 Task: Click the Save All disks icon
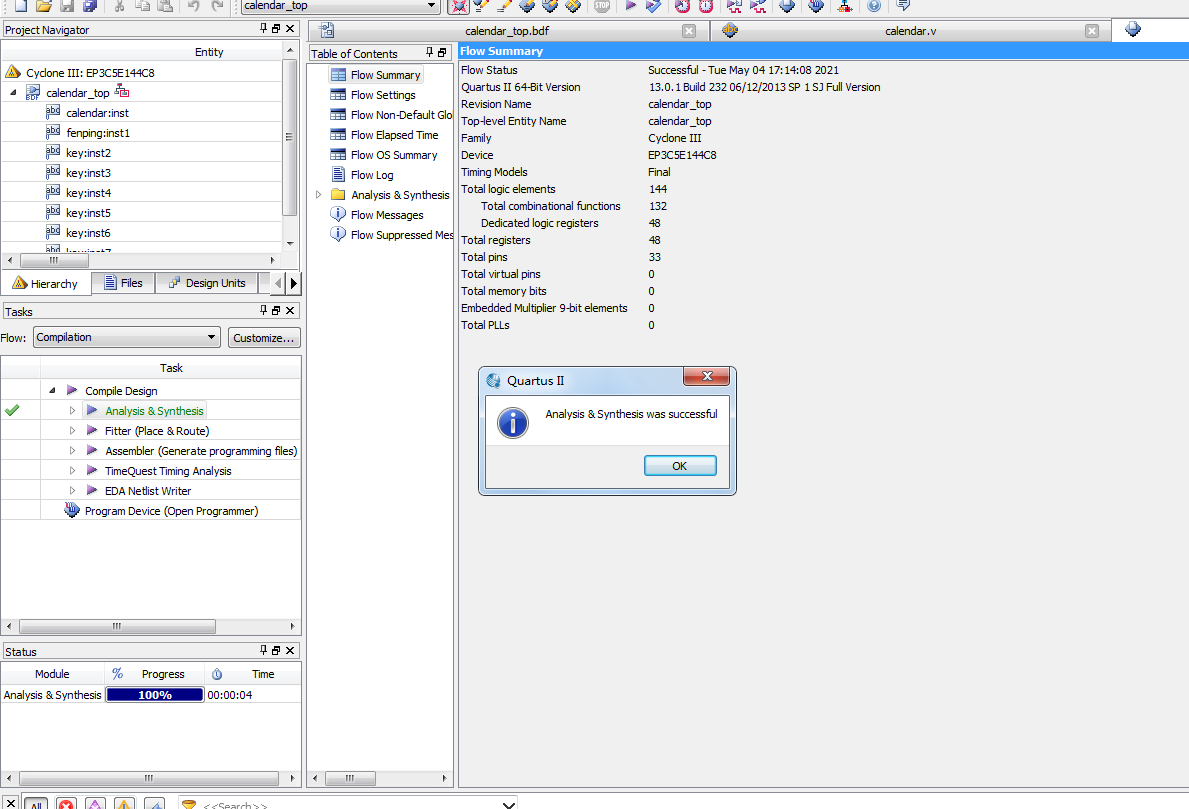[90, 6]
